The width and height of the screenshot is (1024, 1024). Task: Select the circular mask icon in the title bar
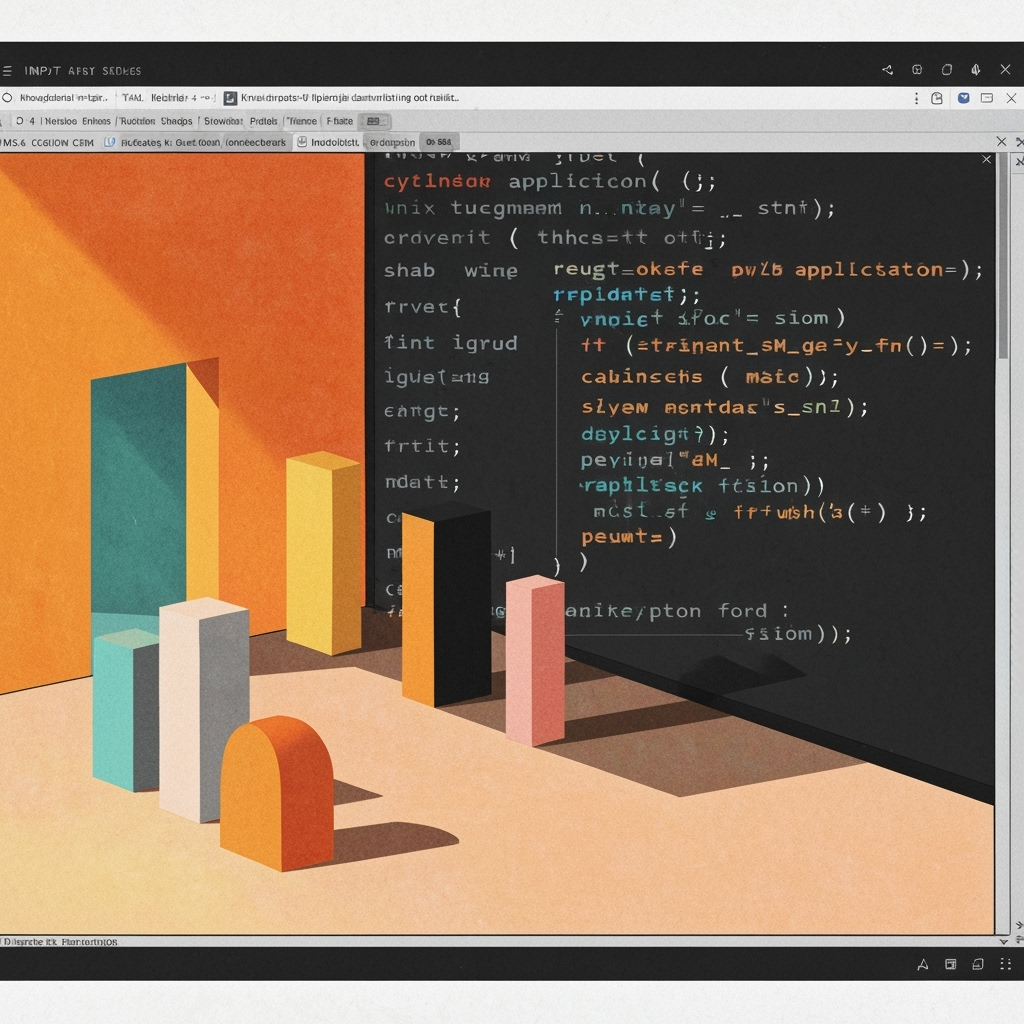point(947,69)
